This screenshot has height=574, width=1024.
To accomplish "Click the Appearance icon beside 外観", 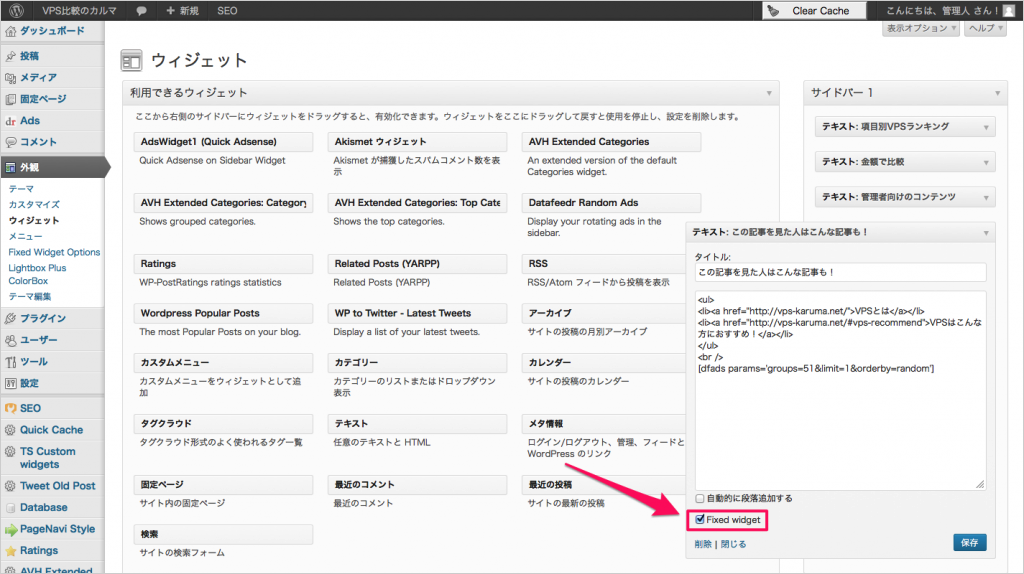I will coord(10,168).
